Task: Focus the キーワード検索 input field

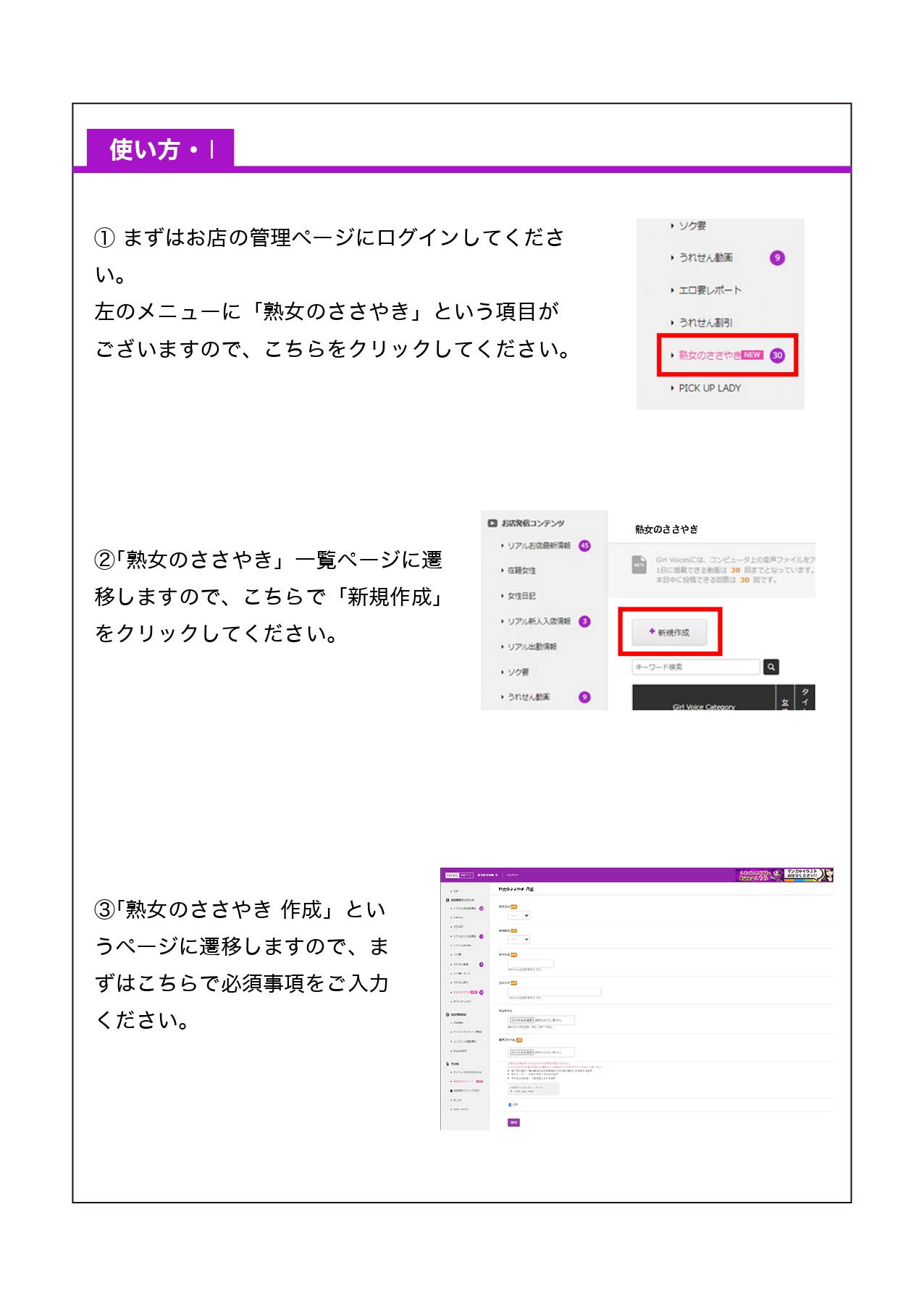Action: [x=696, y=667]
